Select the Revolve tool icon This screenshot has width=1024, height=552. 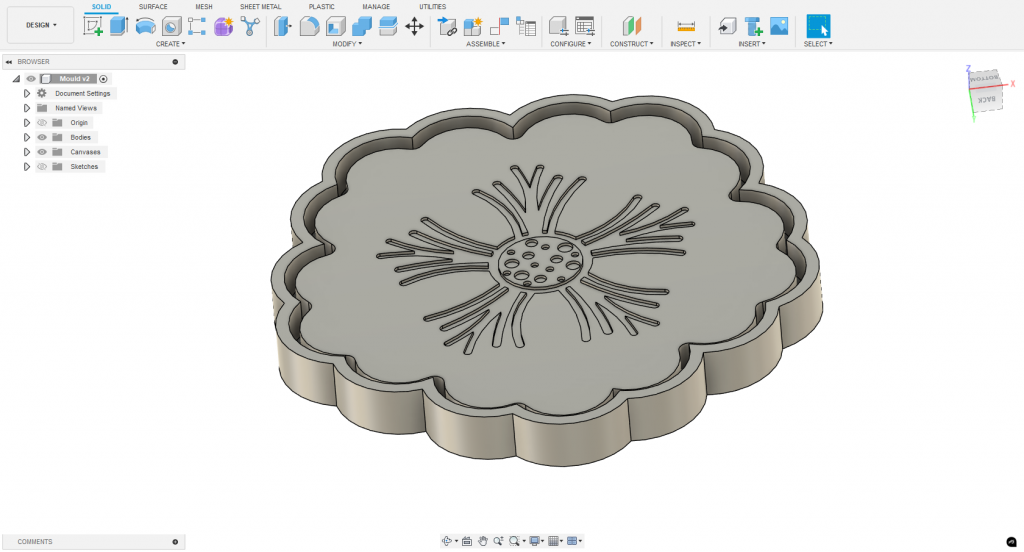pos(145,26)
